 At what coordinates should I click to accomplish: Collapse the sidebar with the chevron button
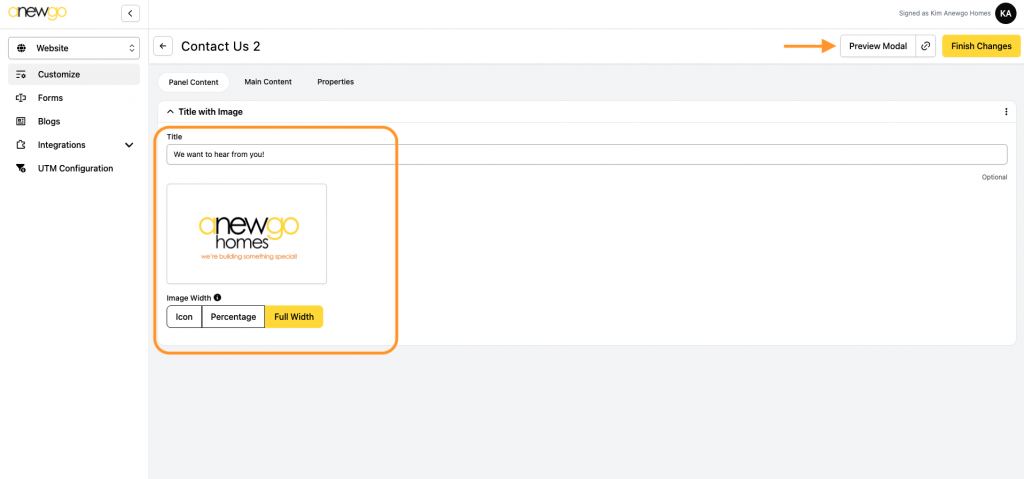tap(130, 13)
